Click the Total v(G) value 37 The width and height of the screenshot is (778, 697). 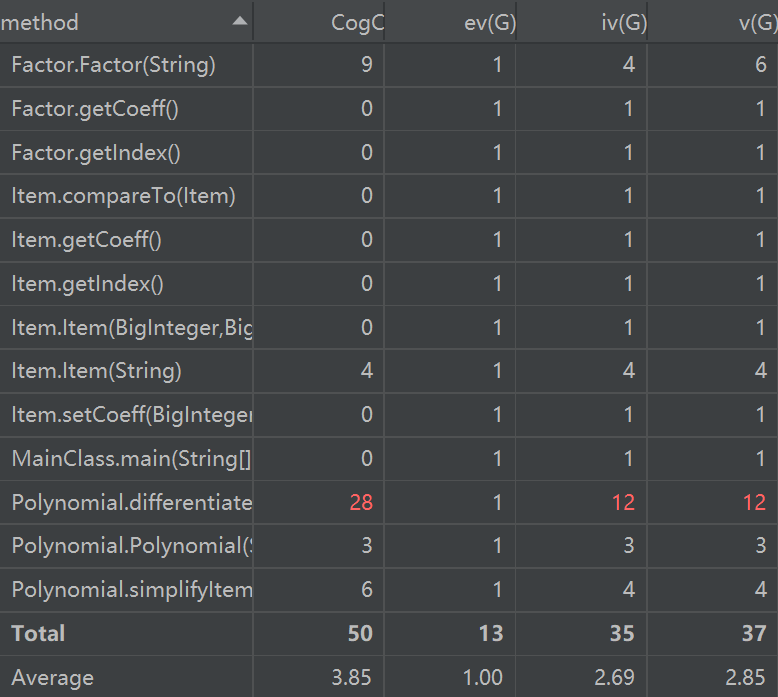pyautogui.click(x=754, y=634)
